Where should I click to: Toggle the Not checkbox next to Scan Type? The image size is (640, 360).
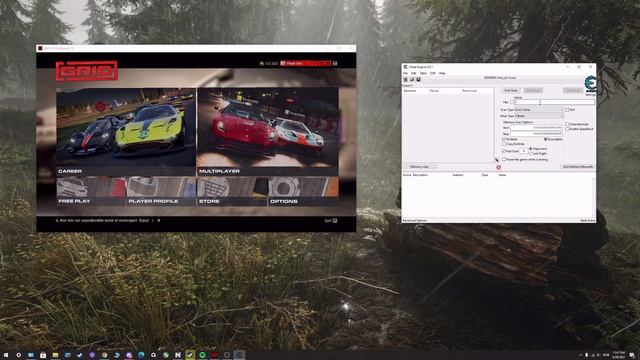click(567, 110)
